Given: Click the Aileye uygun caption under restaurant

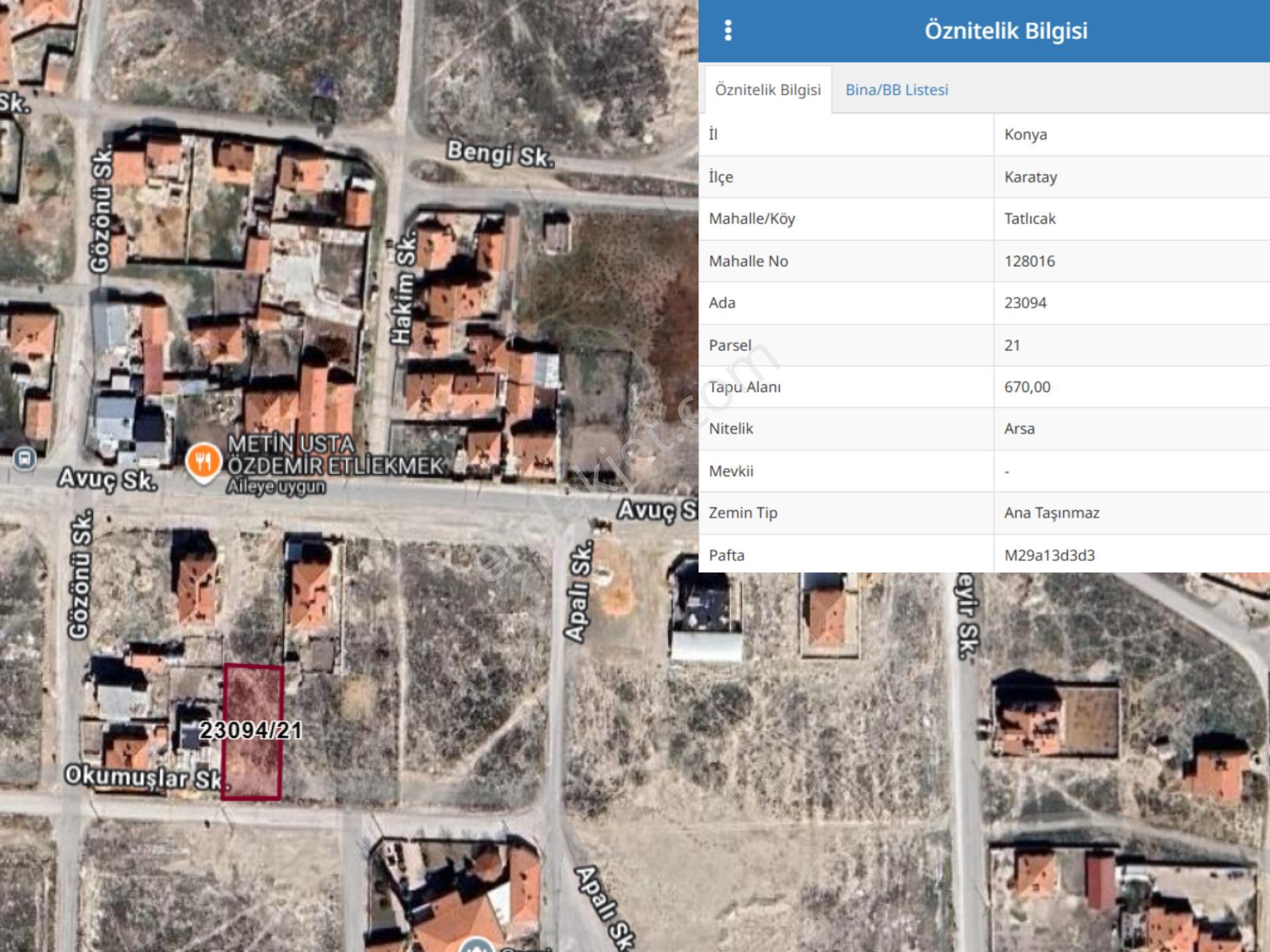Looking at the screenshot, I should 276,487.
